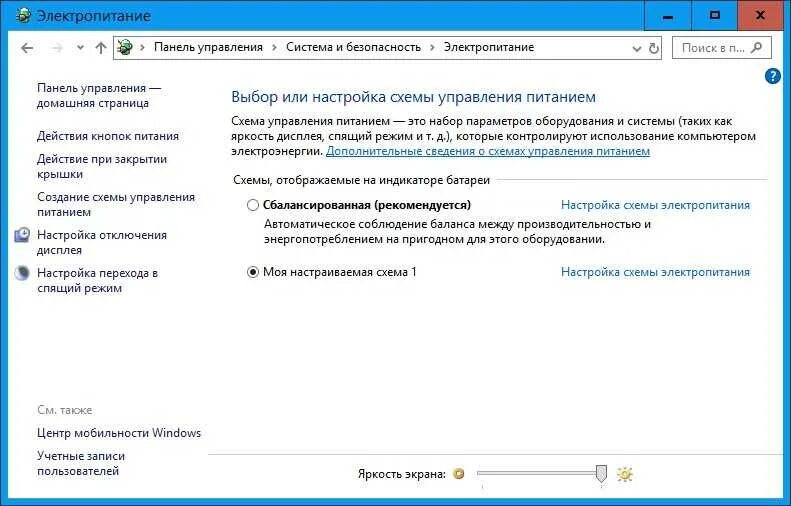Open plan settings for Сбалансированная scheme

click(655, 205)
